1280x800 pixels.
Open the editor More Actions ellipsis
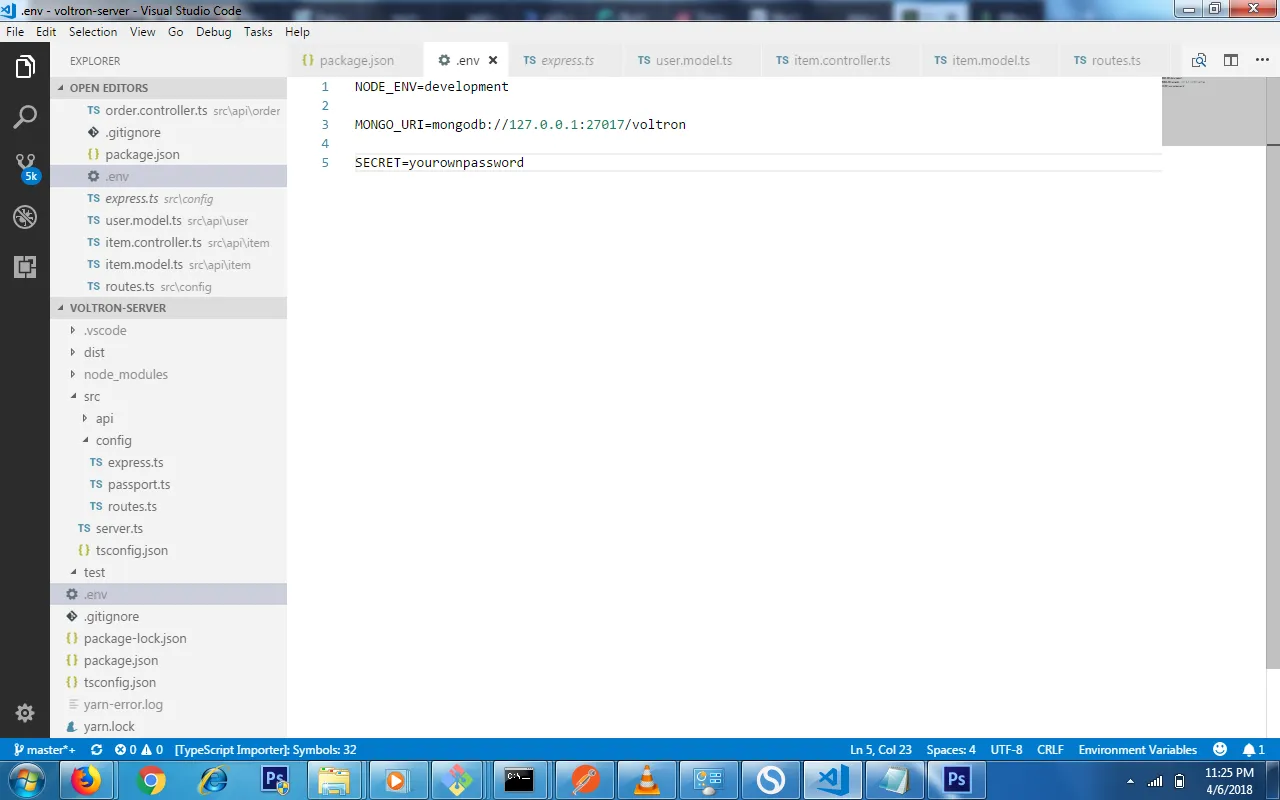[x=1262, y=60]
